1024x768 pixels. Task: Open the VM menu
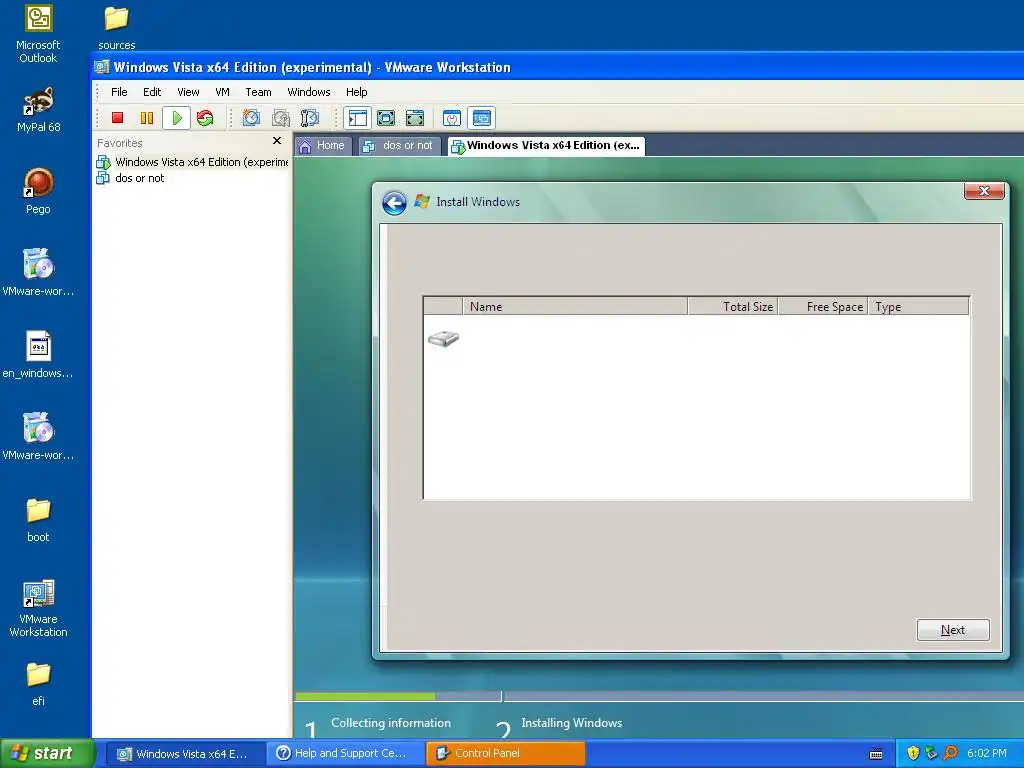click(x=222, y=92)
